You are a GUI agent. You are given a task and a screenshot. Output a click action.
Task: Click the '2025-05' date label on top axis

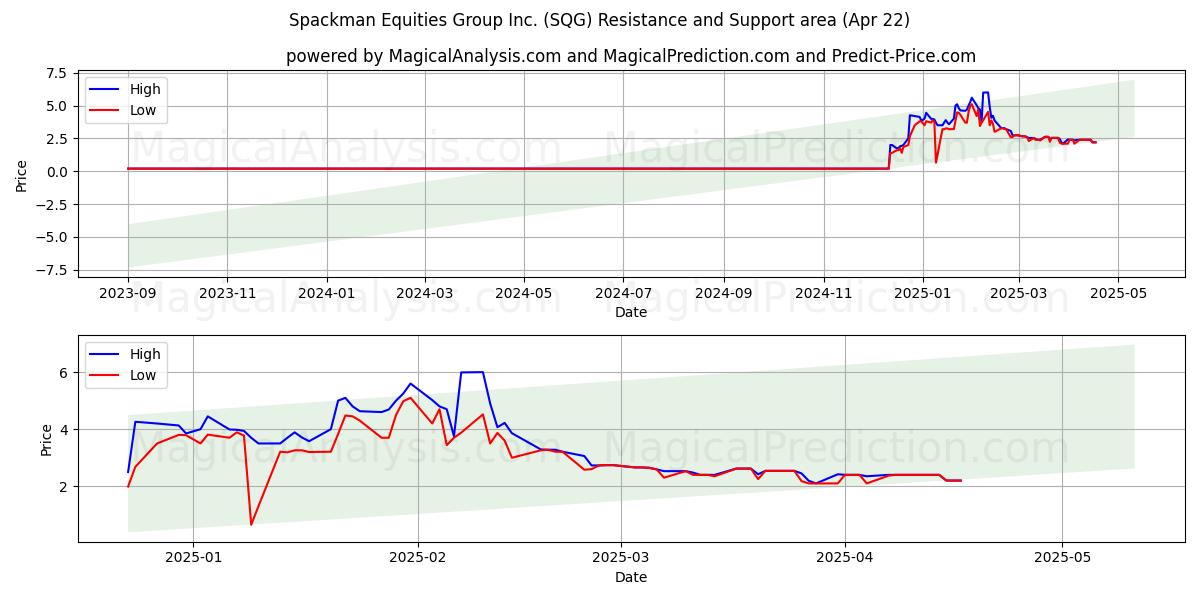(x=1118, y=293)
